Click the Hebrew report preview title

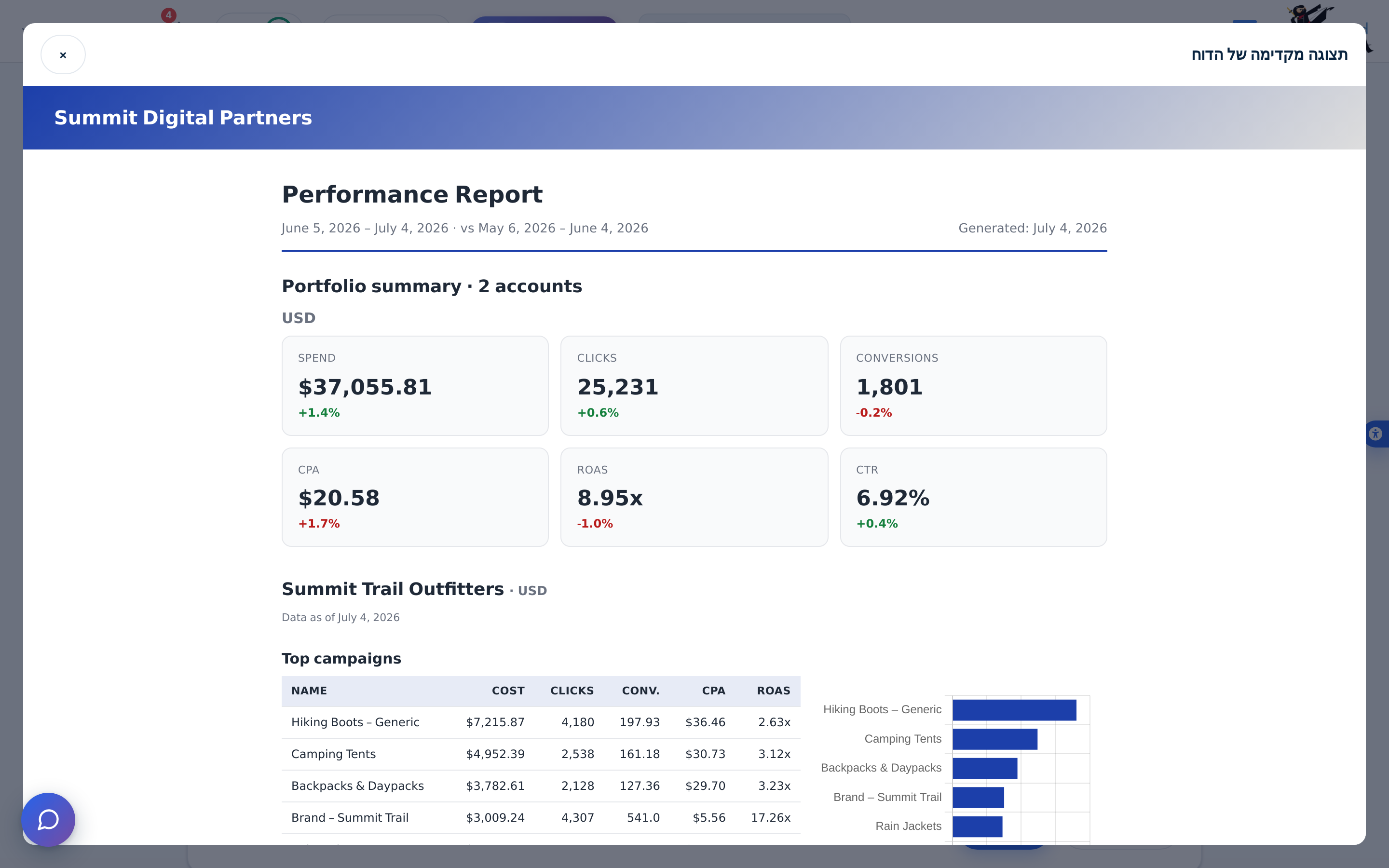point(1269,54)
